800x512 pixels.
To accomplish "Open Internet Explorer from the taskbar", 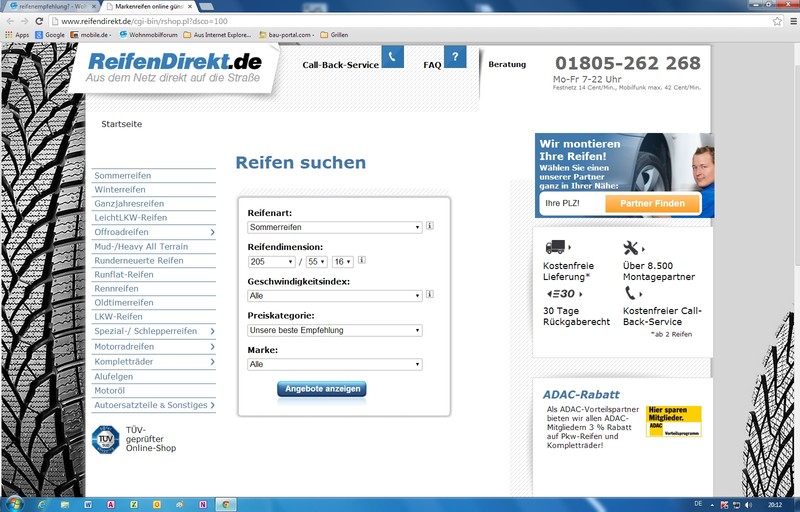I will [x=42, y=503].
